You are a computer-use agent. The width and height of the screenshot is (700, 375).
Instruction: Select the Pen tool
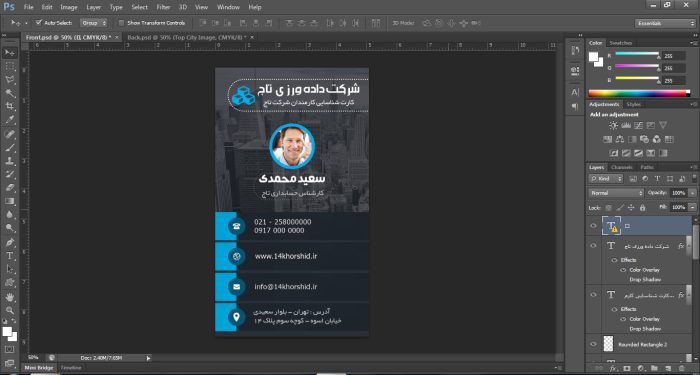point(9,242)
